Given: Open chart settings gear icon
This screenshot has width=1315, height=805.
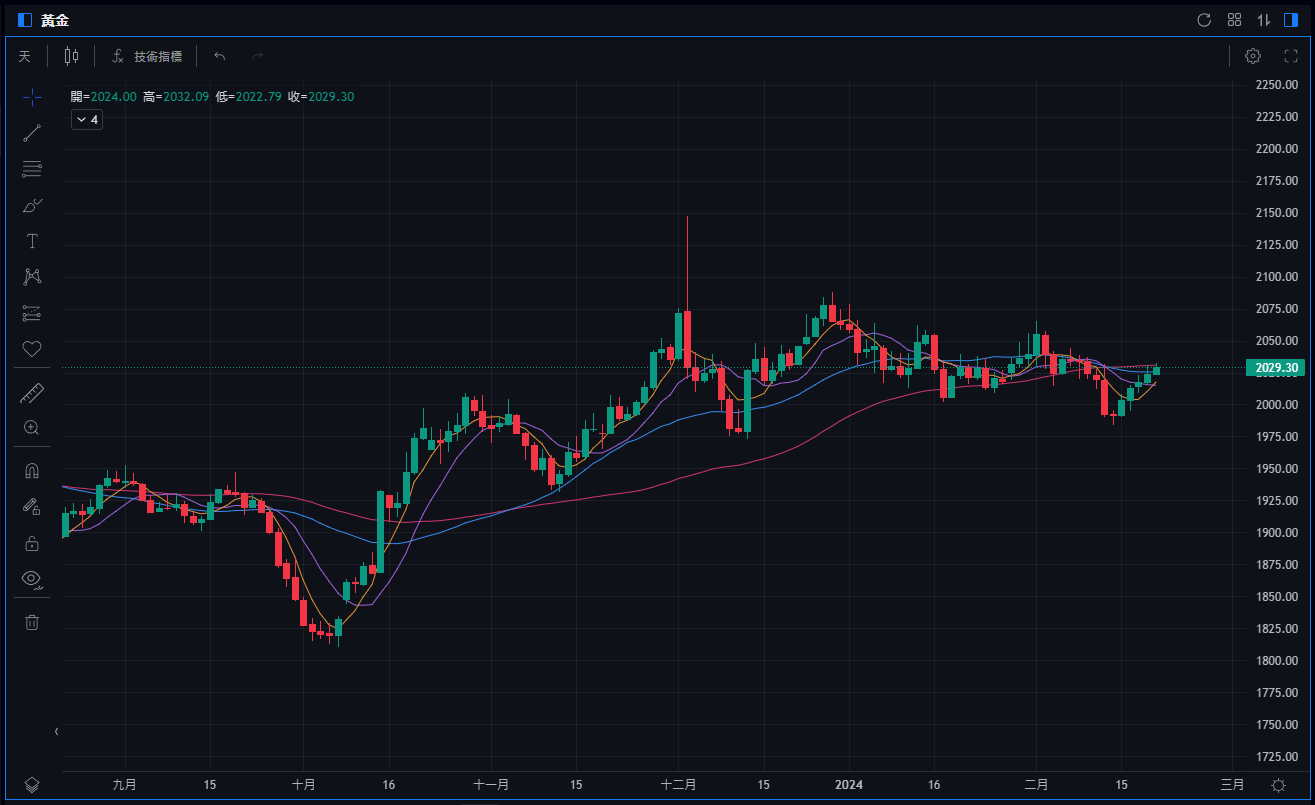Looking at the screenshot, I should (x=1253, y=56).
